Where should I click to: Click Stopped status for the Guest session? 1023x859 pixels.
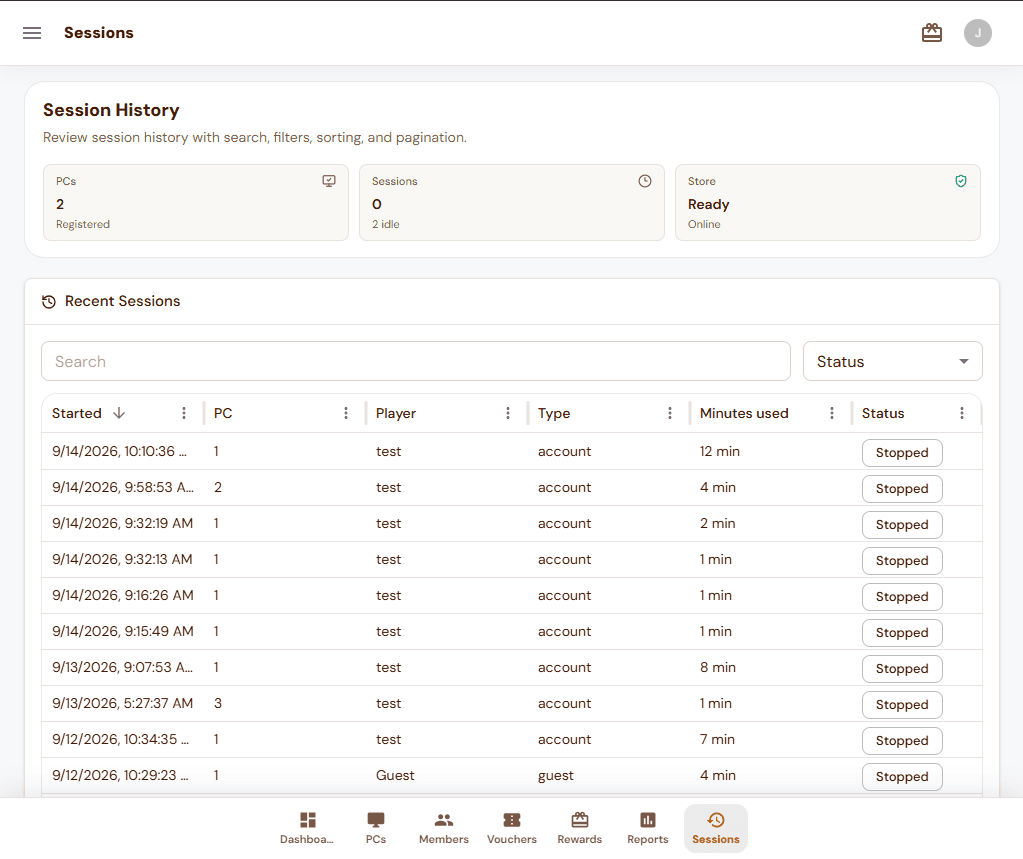pyautogui.click(x=902, y=776)
